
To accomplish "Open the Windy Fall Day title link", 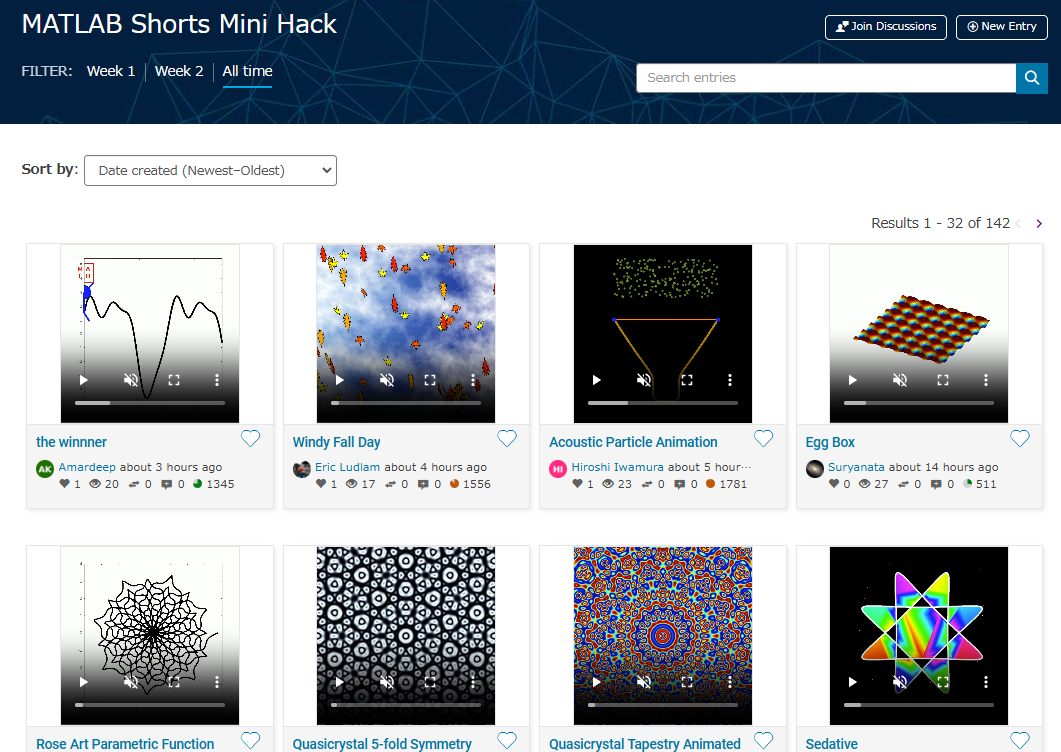I will tap(336, 442).
